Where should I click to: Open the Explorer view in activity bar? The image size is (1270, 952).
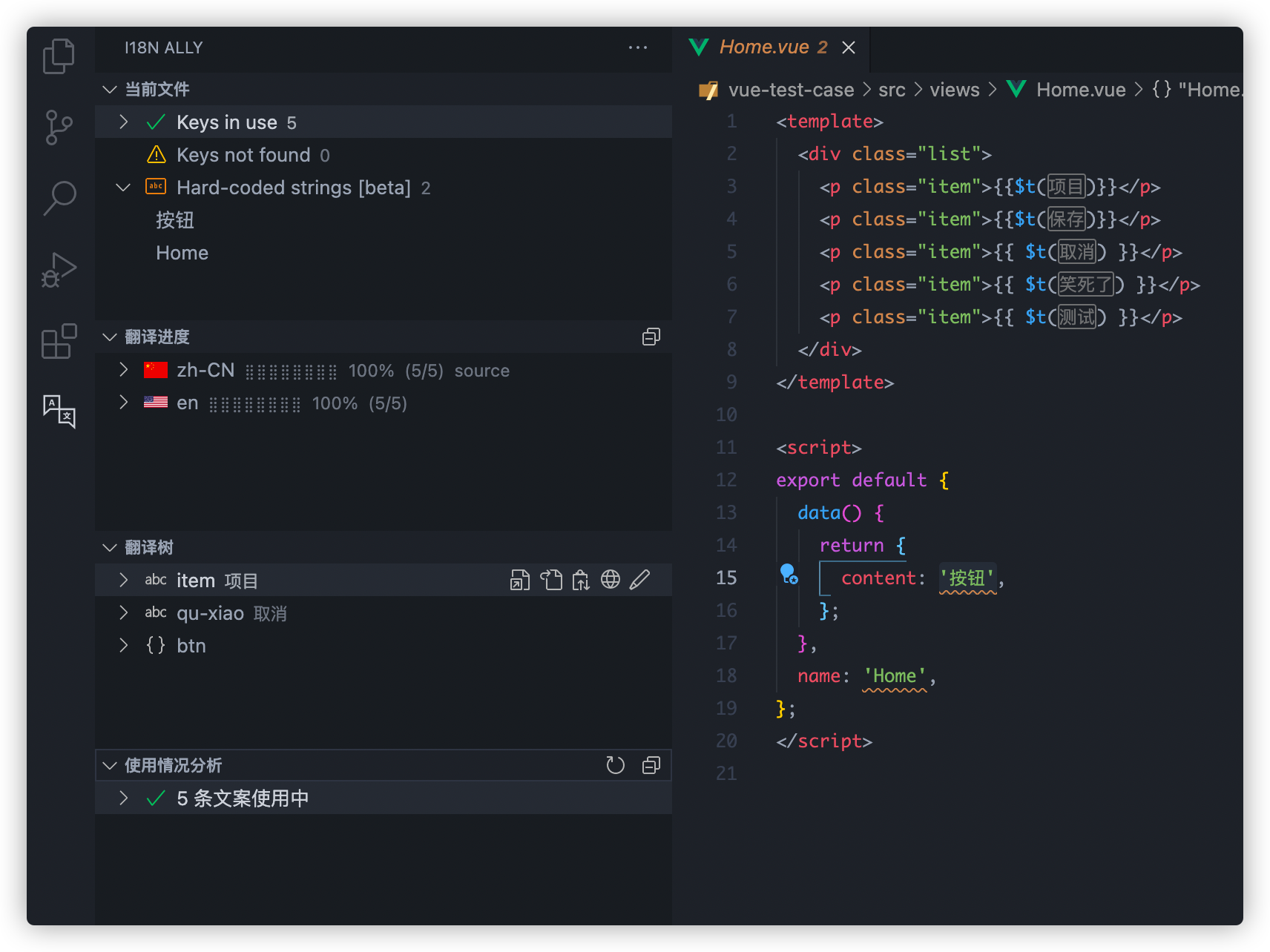pos(59,56)
